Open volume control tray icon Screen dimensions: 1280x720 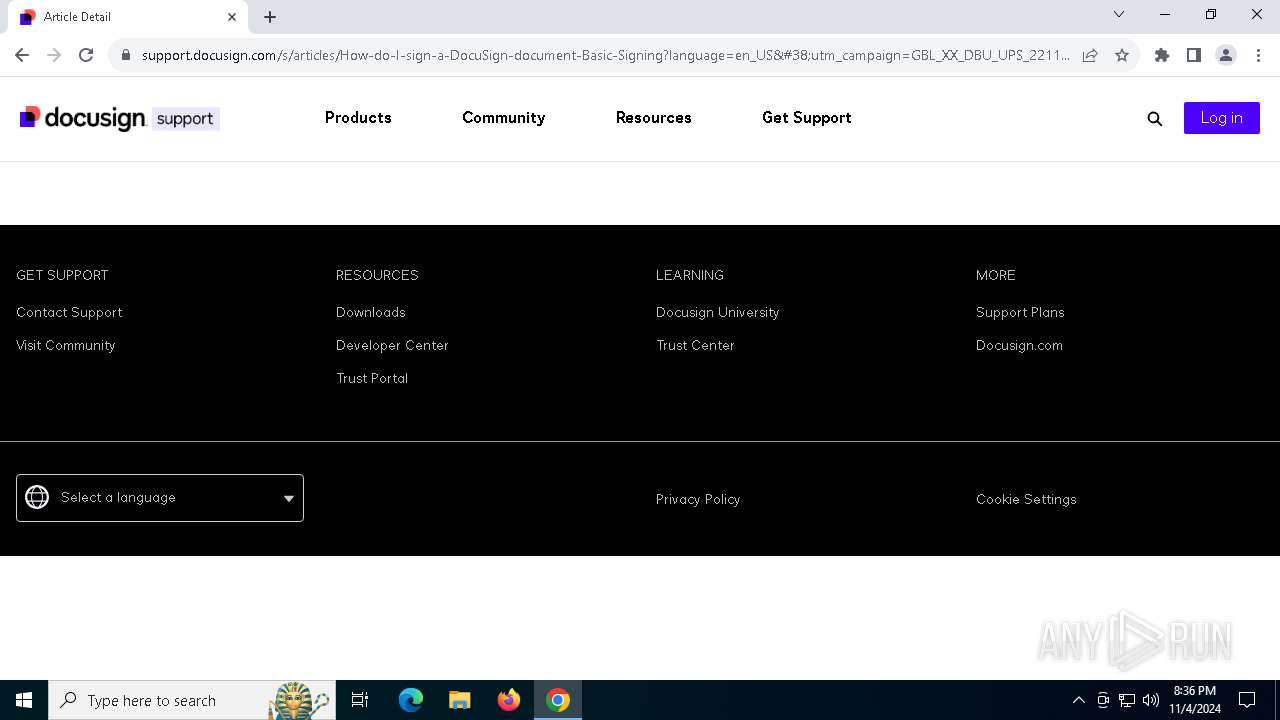1151,700
